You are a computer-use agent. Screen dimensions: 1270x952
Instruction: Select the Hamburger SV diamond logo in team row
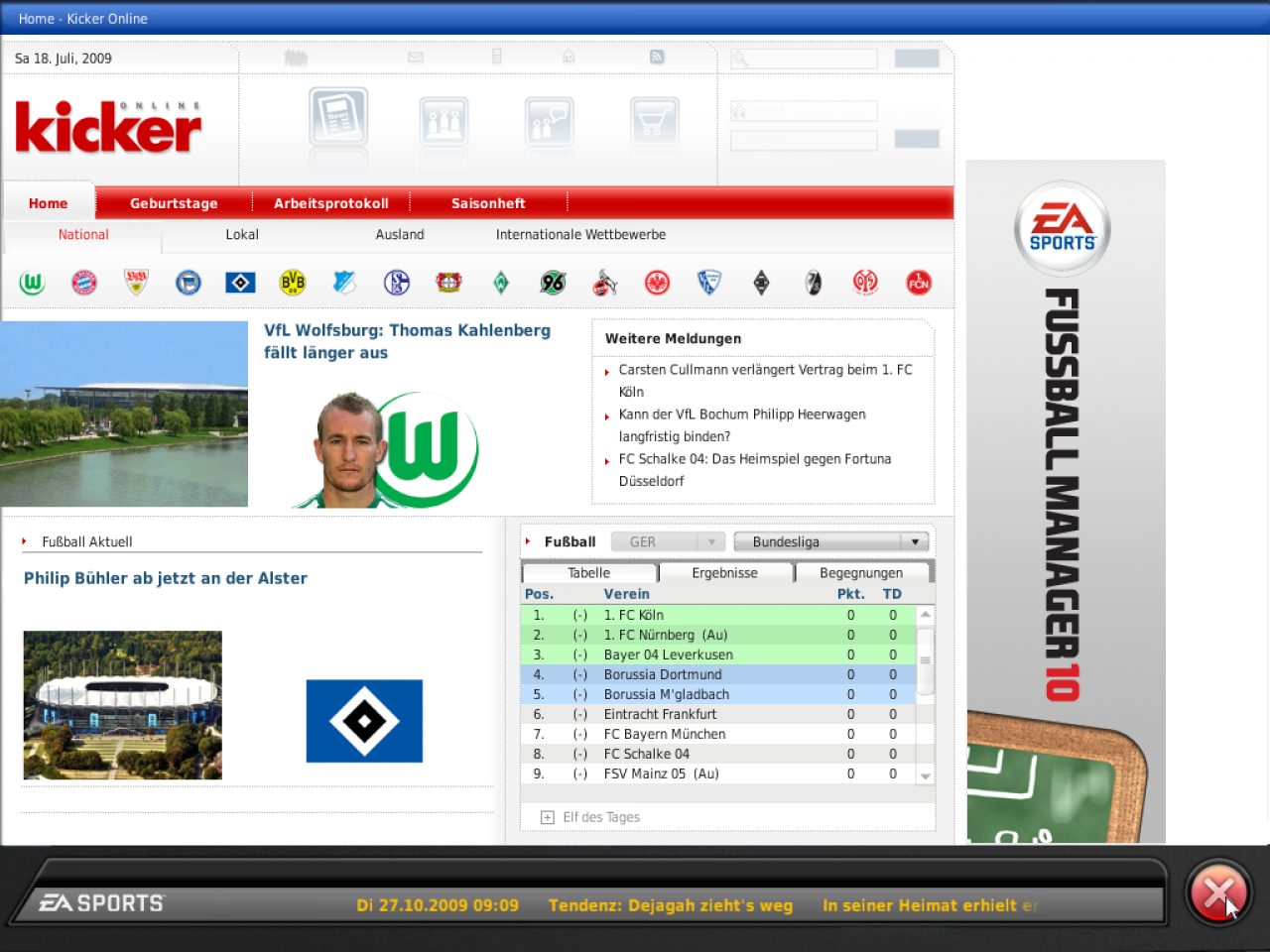[240, 284]
